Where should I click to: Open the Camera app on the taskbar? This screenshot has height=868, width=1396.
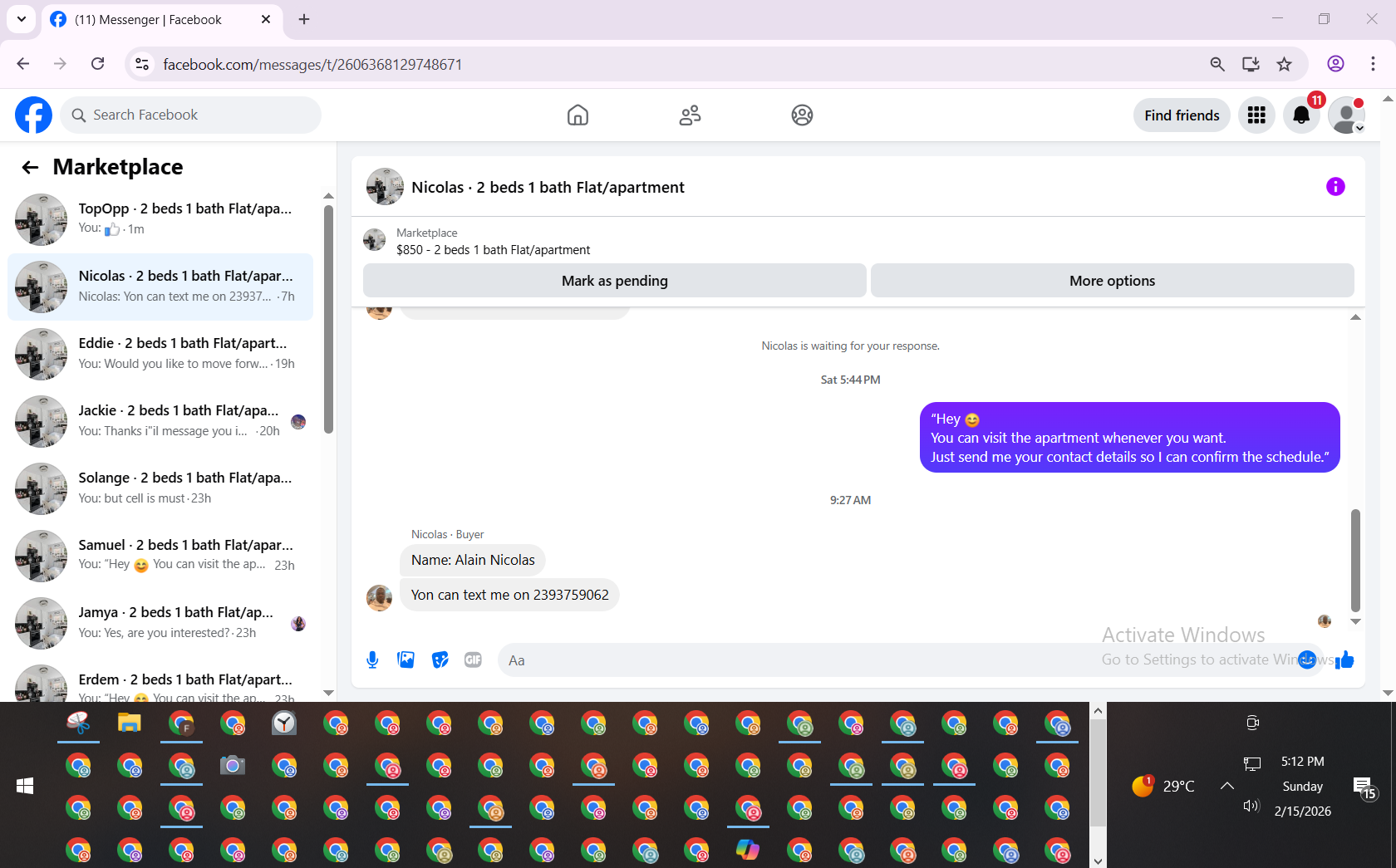(233, 765)
